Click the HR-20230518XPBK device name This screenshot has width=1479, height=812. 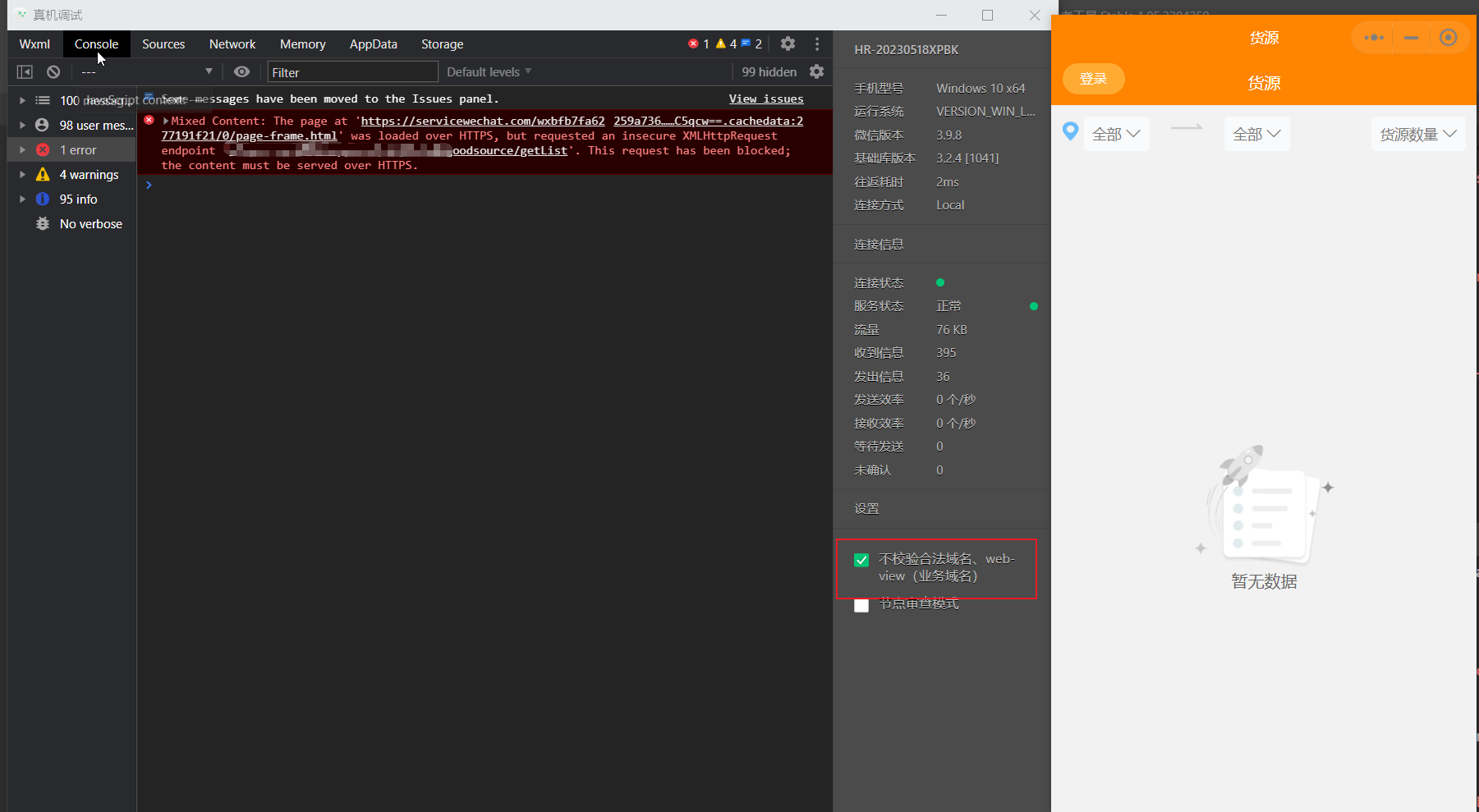tap(906, 49)
